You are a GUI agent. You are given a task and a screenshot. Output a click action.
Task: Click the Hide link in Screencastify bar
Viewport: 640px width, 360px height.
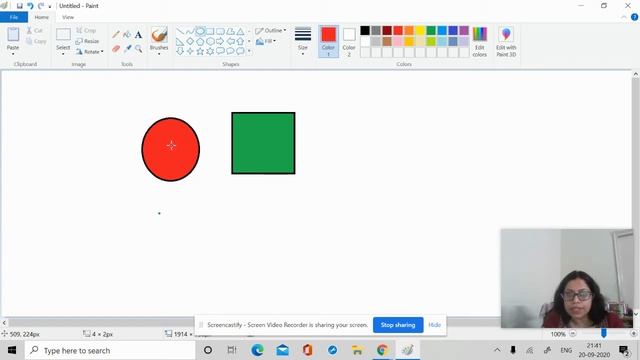pos(434,325)
